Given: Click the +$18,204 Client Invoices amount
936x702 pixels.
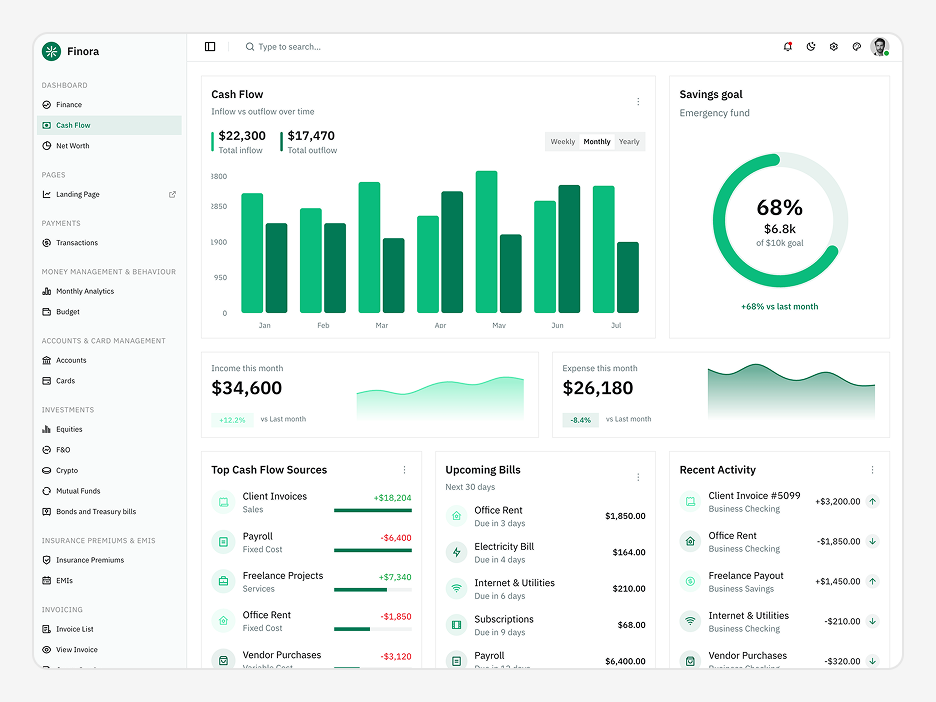Looking at the screenshot, I should pyautogui.click(x=392, y=498).
